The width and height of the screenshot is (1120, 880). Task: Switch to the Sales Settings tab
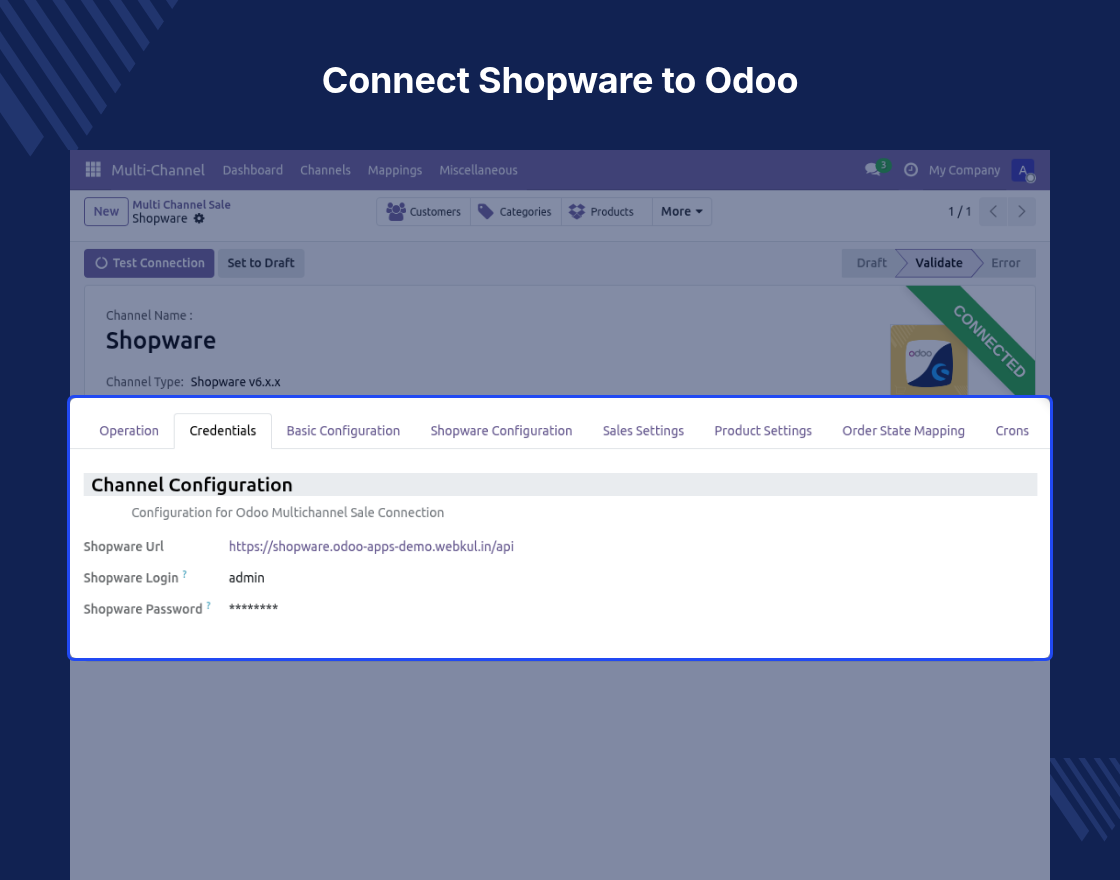(x=644, y=431)
